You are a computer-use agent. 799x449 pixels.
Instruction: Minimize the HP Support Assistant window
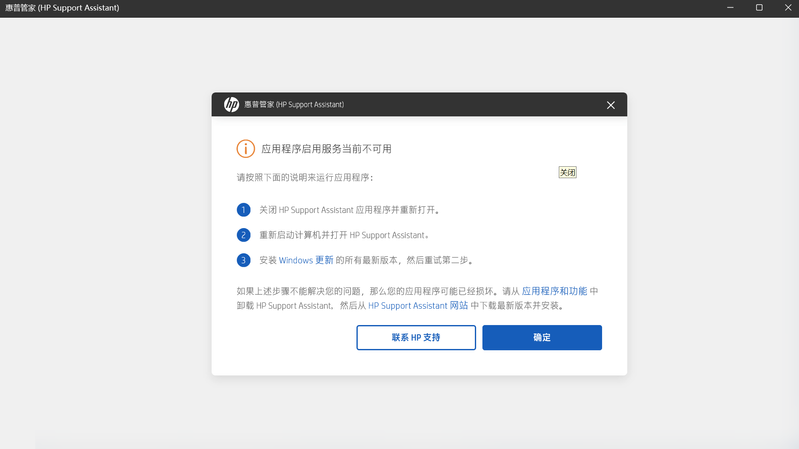point(731,8)
